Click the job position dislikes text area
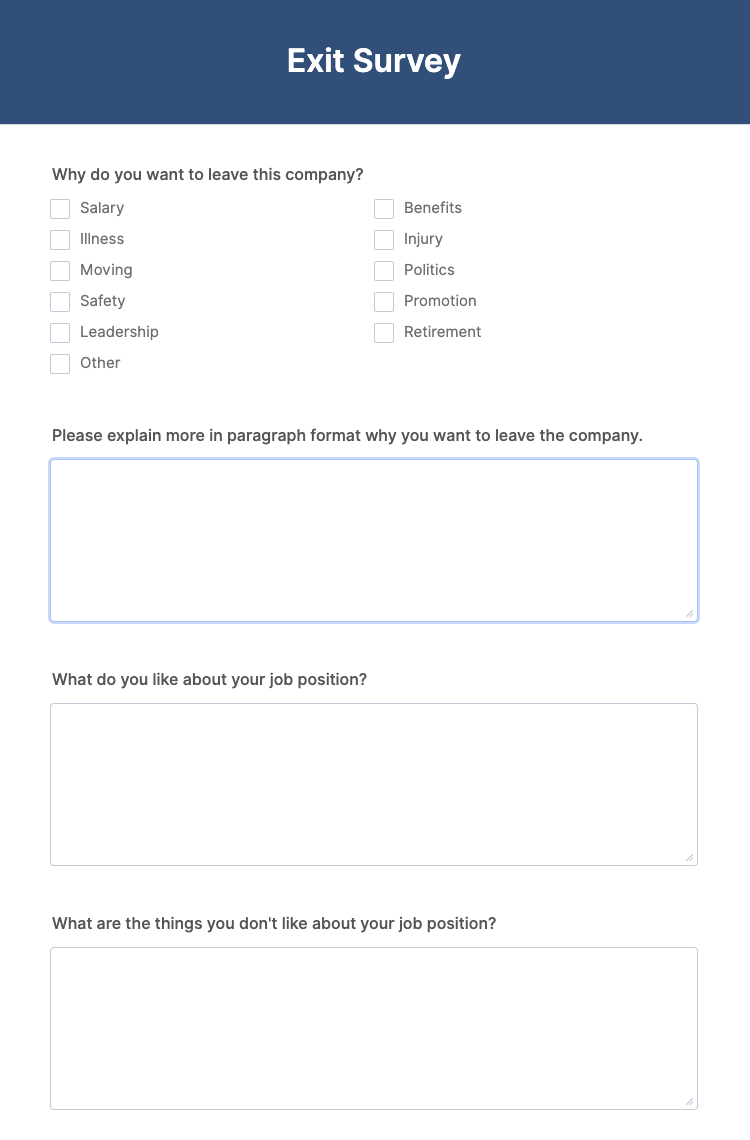Image resolution: width=750 pixels, height=1140 pixels. click(x=374, y=1028)
